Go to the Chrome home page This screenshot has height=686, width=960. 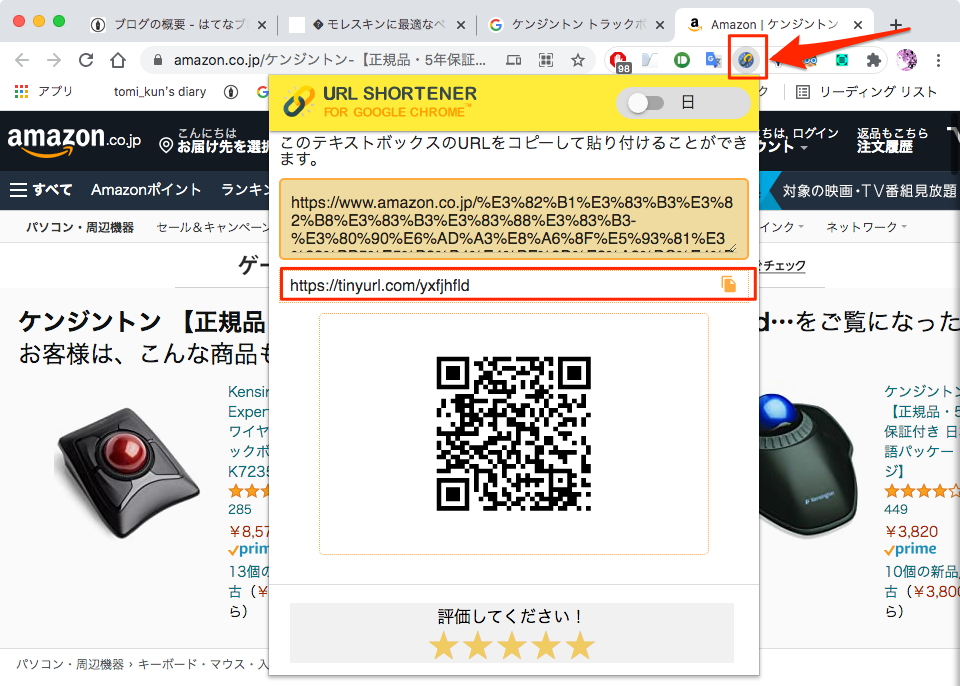pos(118,59)
